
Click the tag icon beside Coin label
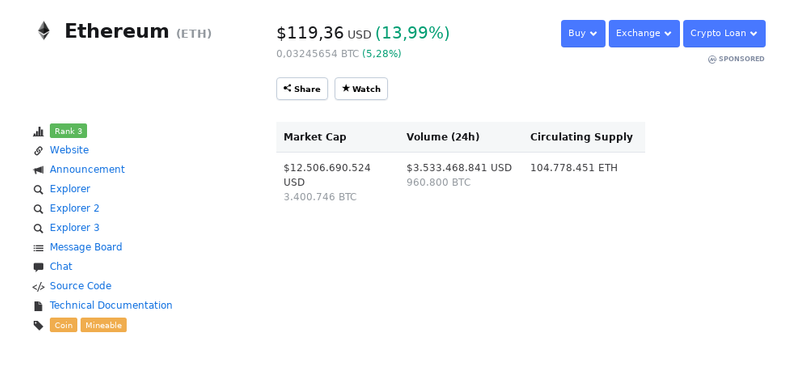[38, 325]
